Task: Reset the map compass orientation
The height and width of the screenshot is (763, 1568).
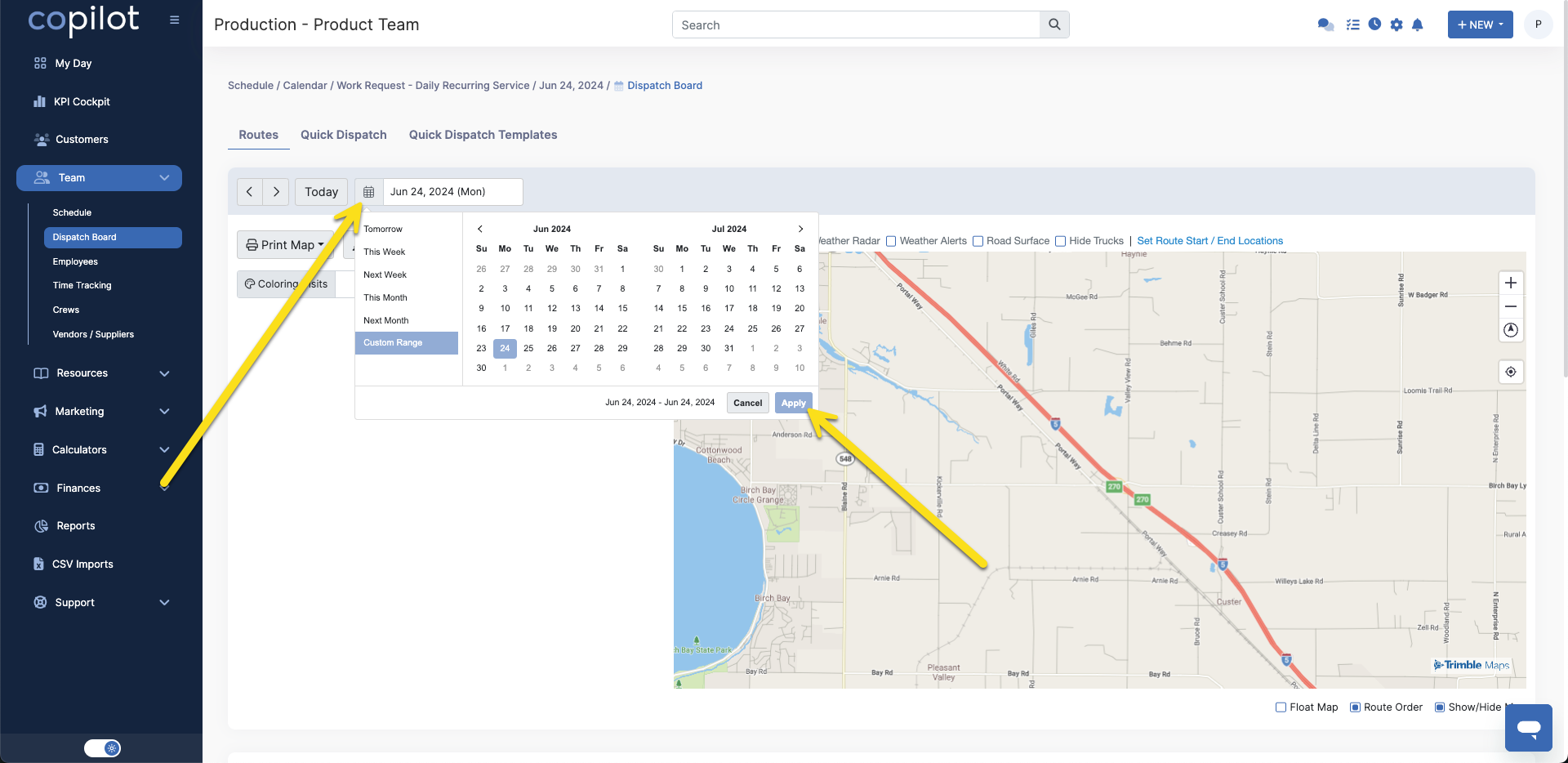Action: point(1511,330)
